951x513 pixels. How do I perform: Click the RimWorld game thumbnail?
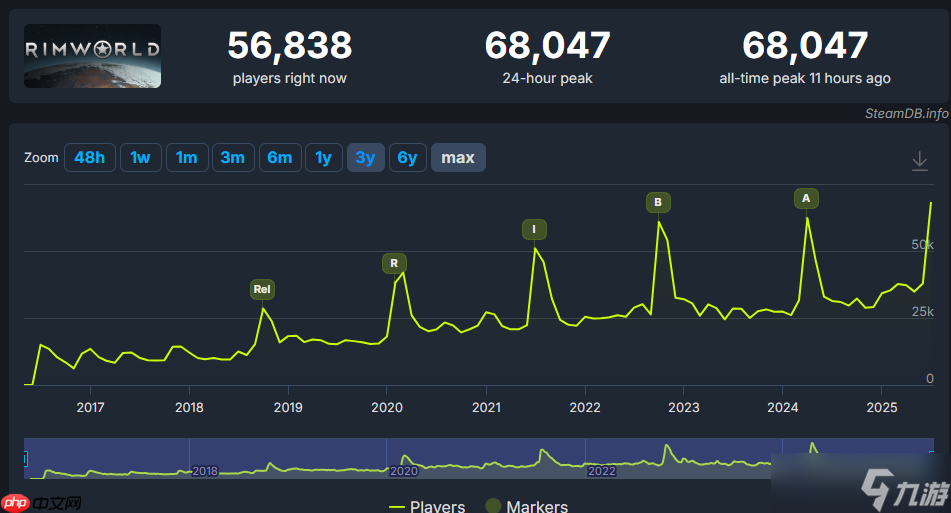point(93,56)
